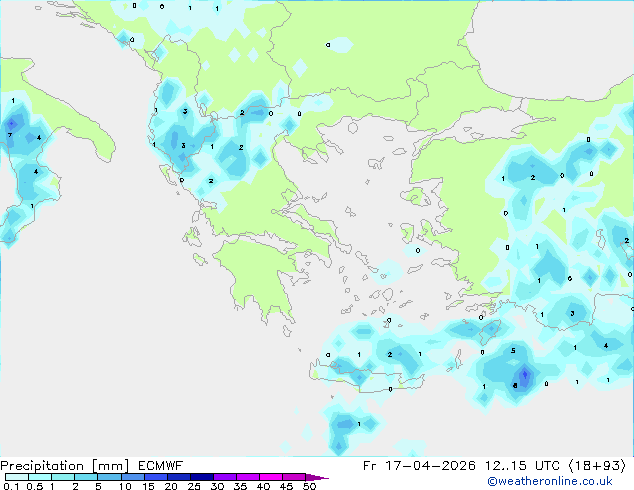
Task: Click the '[mm]' unit label
Action: pos(111,466)
